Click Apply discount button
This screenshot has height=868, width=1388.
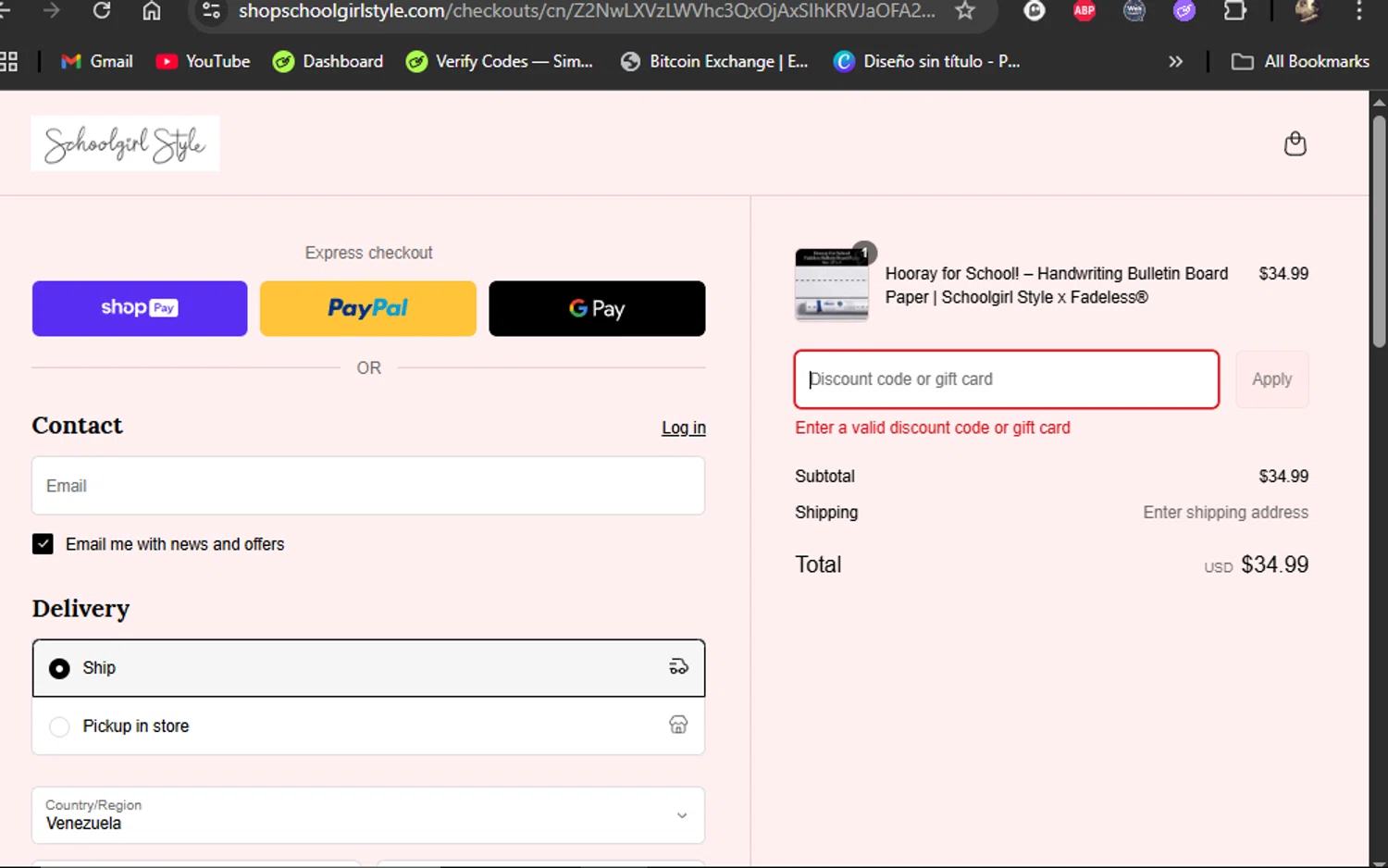1272,379
